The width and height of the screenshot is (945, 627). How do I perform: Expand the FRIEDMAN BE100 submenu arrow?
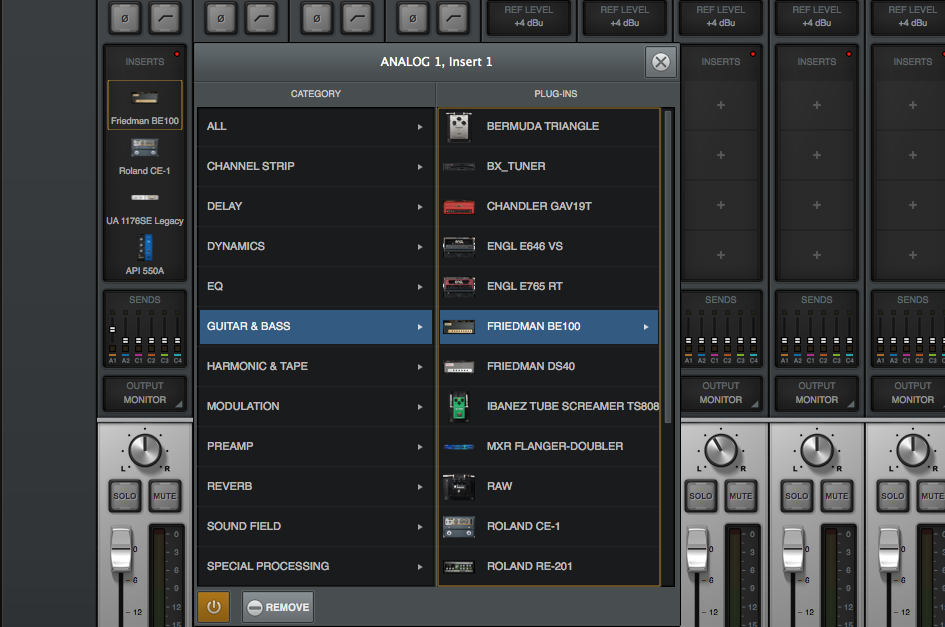(x=645, y=327)
